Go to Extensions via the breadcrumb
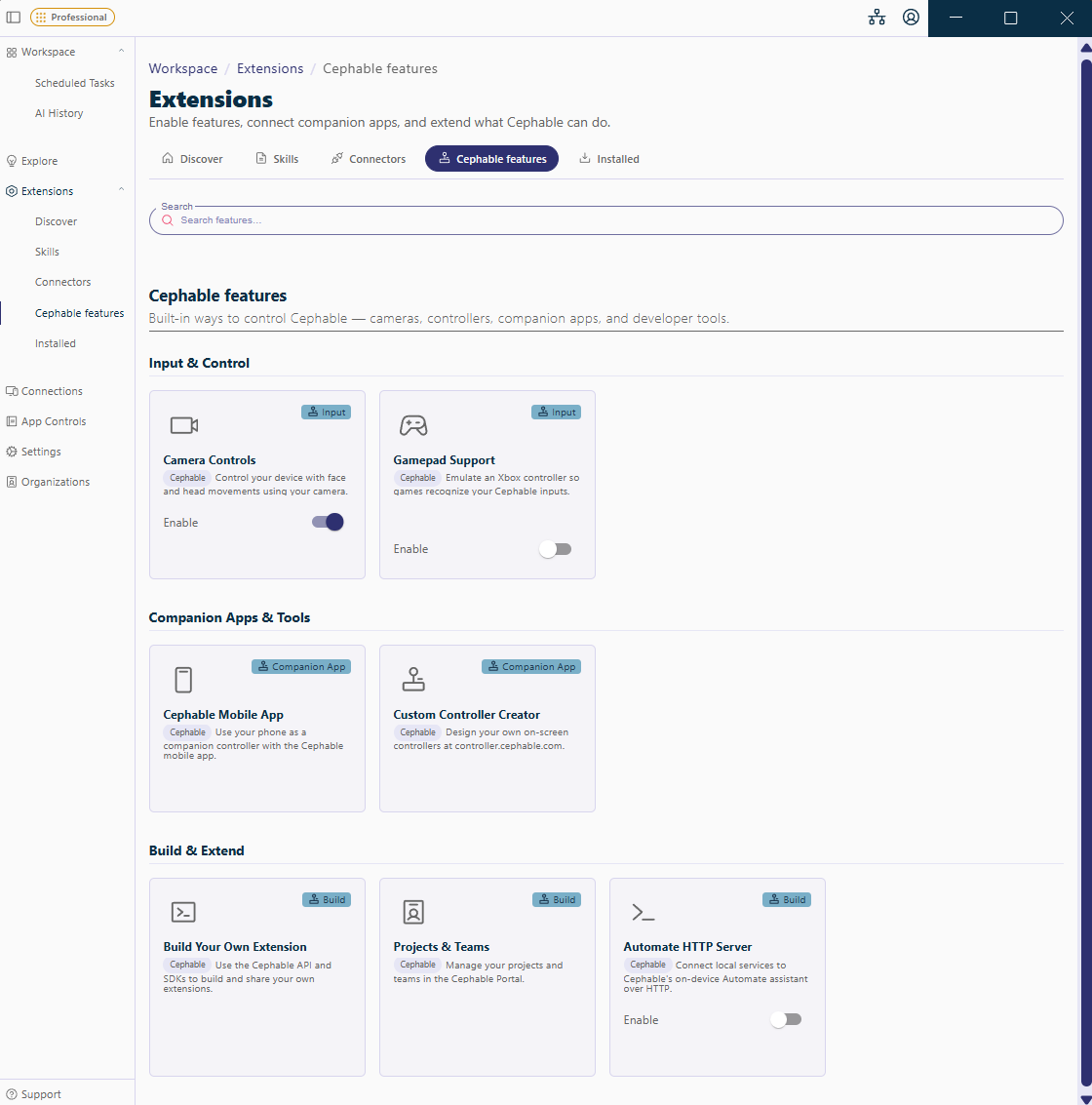The image size is (1092, 1105). tap(270, 68)
